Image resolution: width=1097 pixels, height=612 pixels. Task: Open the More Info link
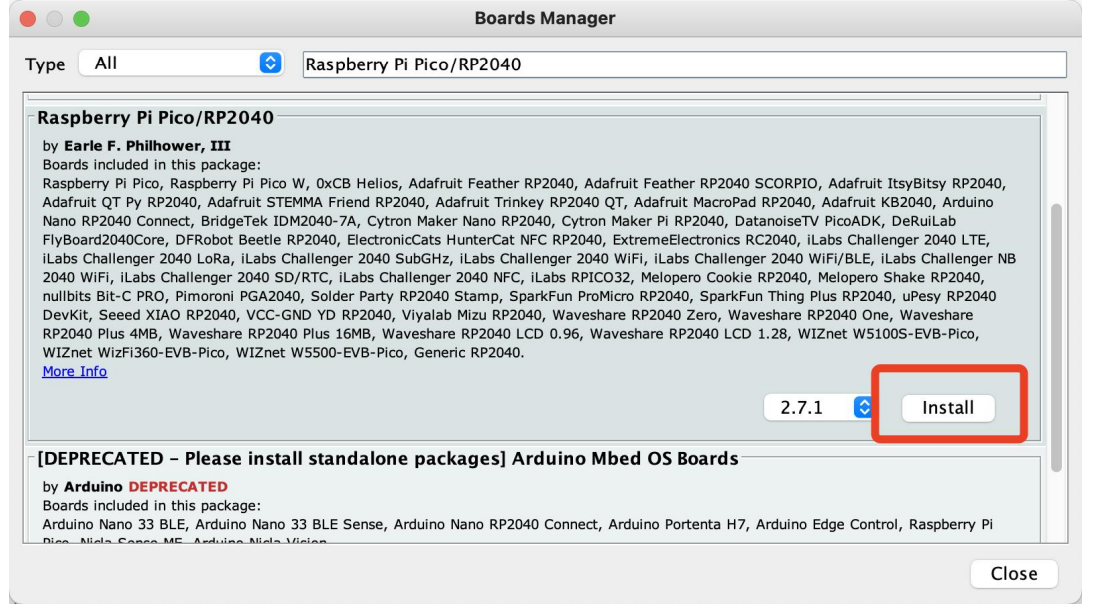point(75,372)
